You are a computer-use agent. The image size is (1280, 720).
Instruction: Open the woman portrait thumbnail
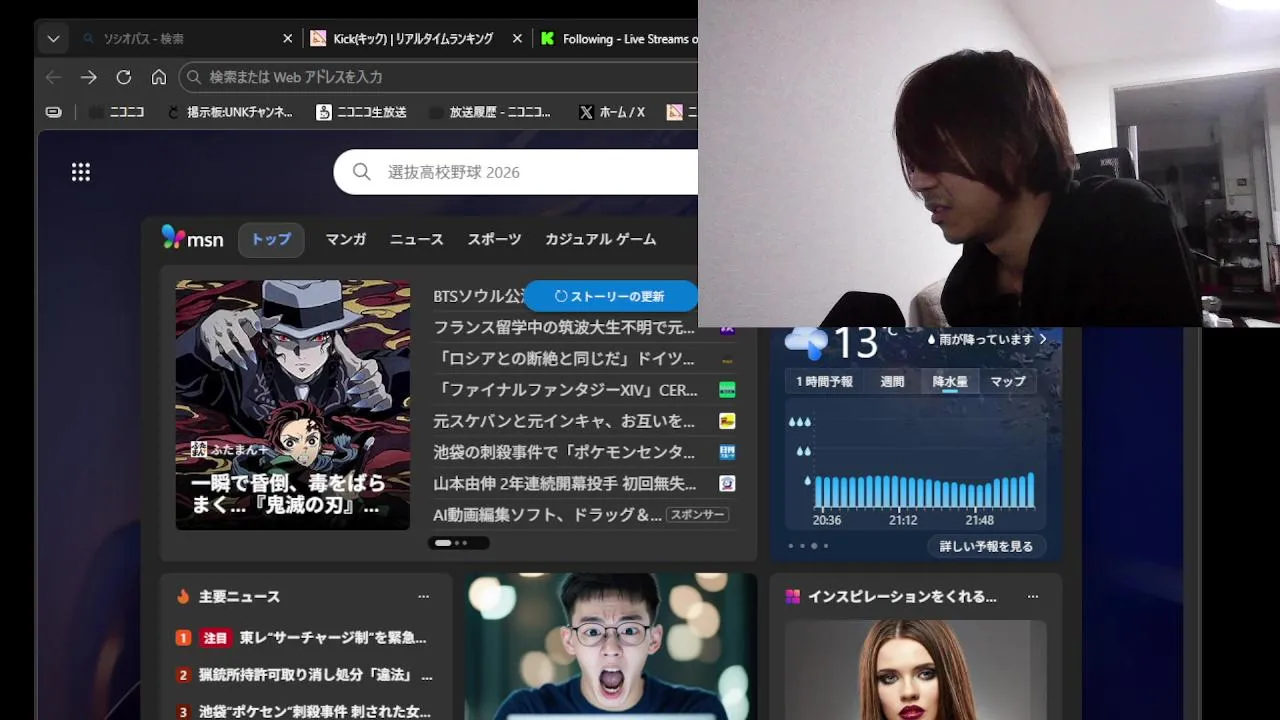[915, 670]
